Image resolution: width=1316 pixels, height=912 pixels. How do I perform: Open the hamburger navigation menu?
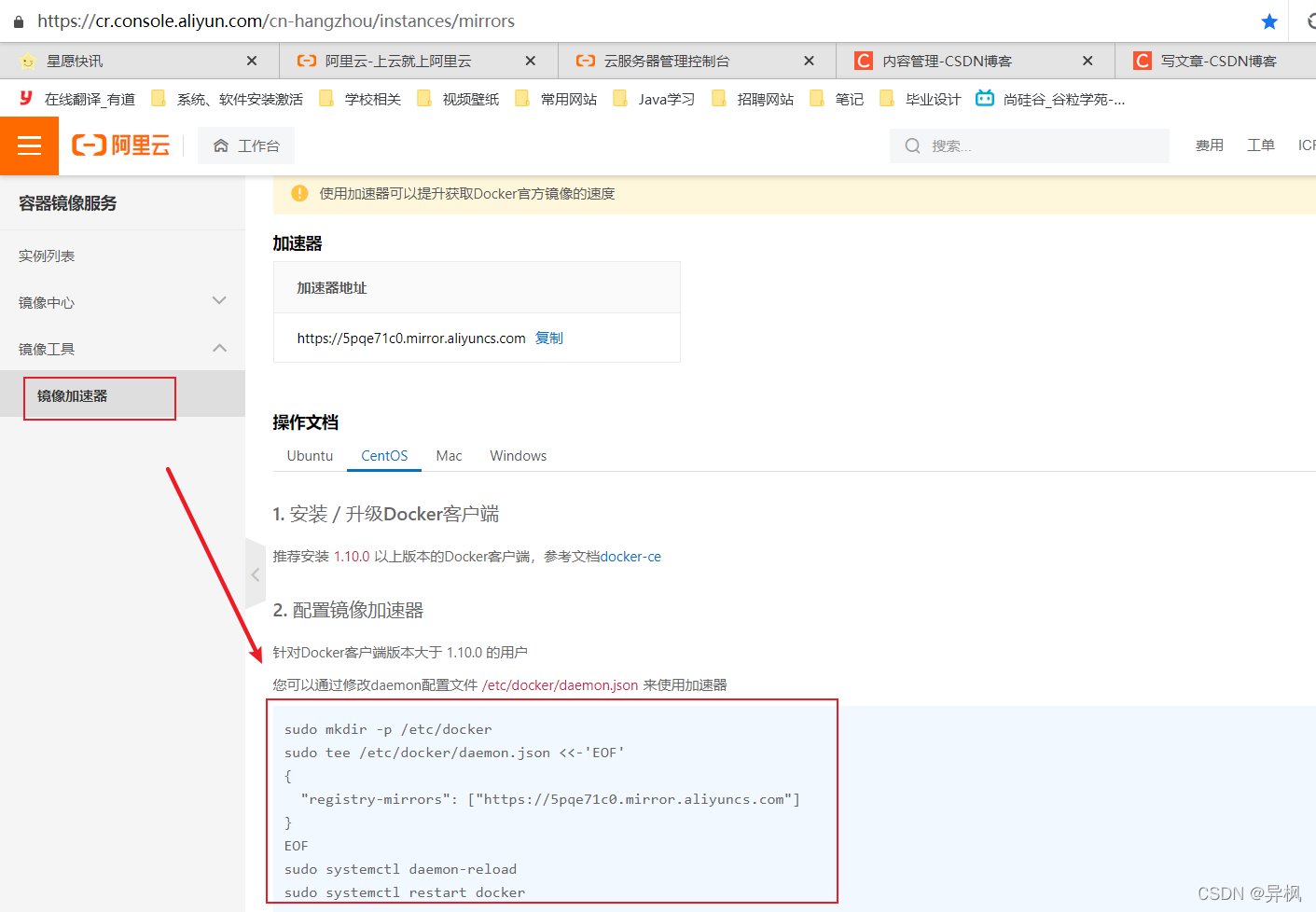pyautogui.click(x=29, y=145)
